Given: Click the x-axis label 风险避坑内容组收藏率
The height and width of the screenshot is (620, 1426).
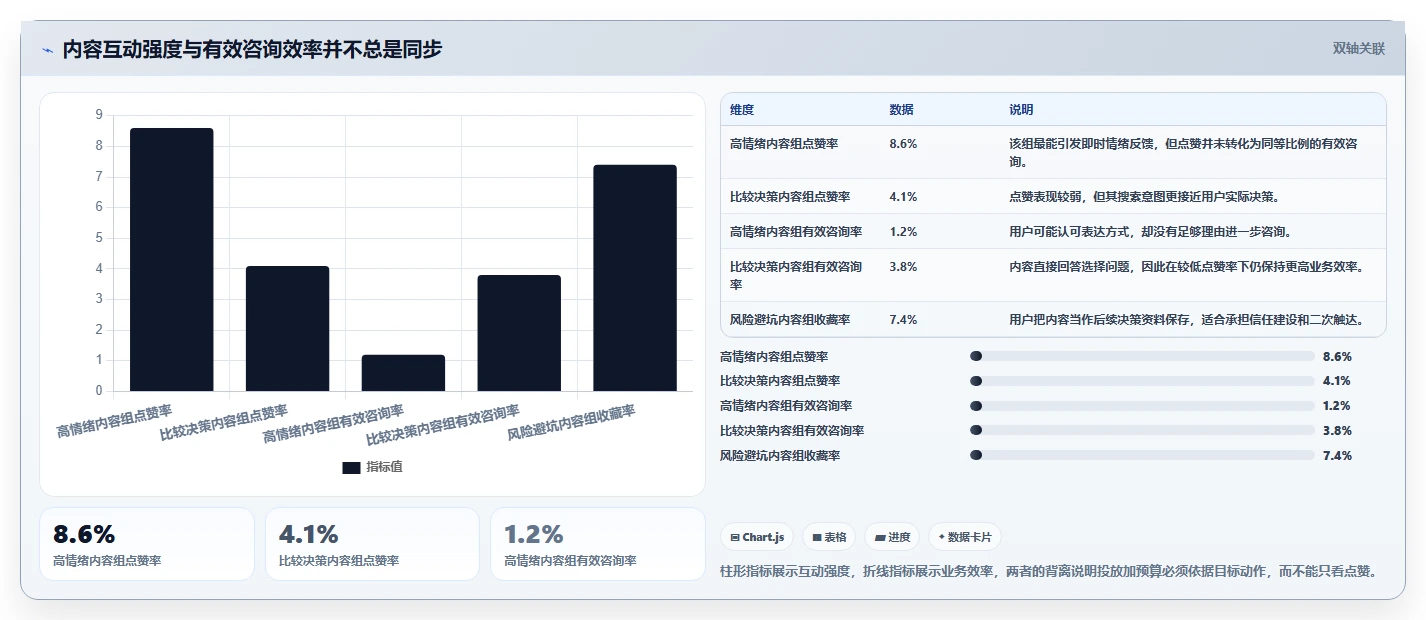Looking at the screenshot, I should point(572,423).
